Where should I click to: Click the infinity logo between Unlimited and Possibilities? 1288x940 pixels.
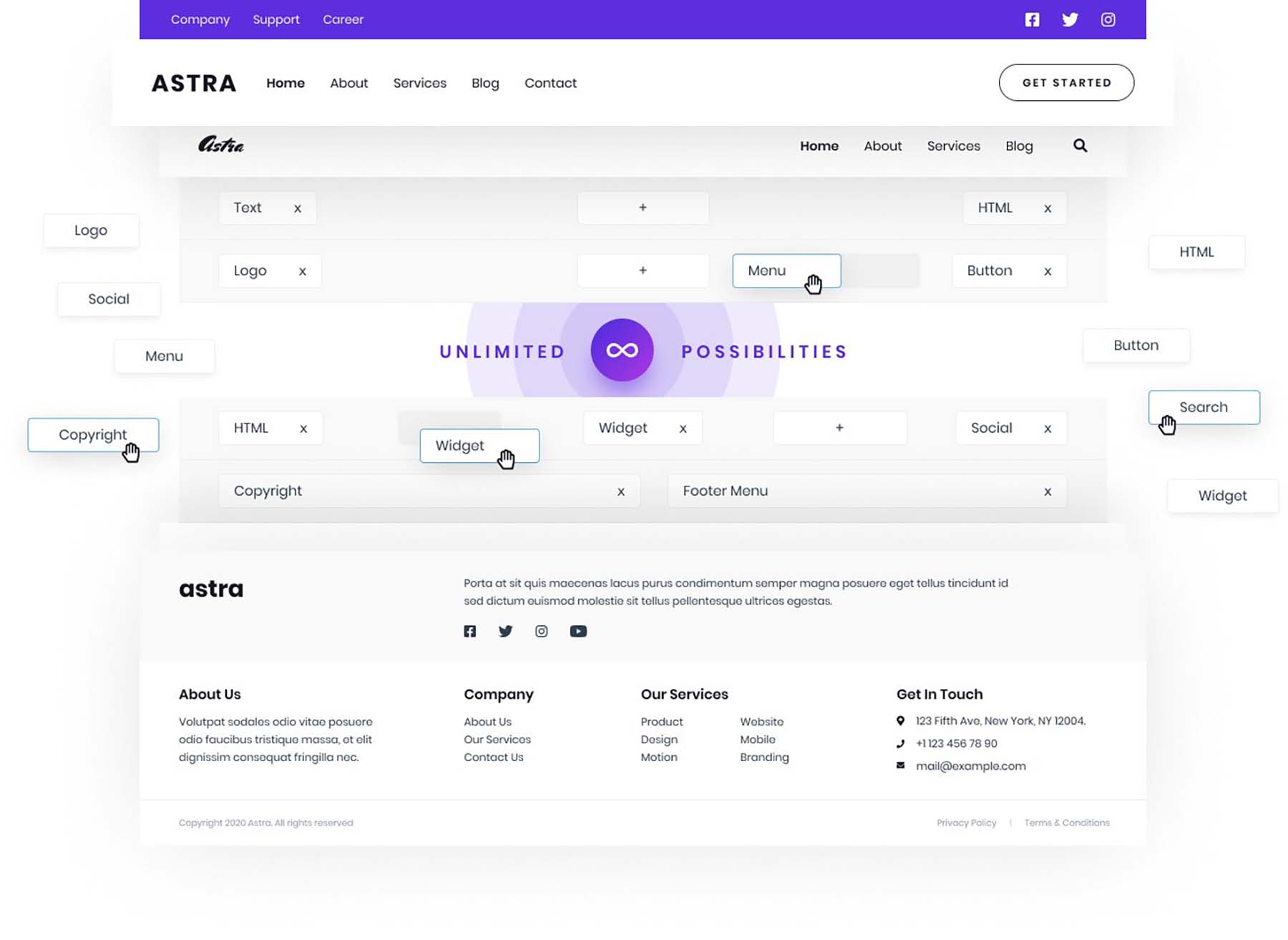[x=621, y=350]
